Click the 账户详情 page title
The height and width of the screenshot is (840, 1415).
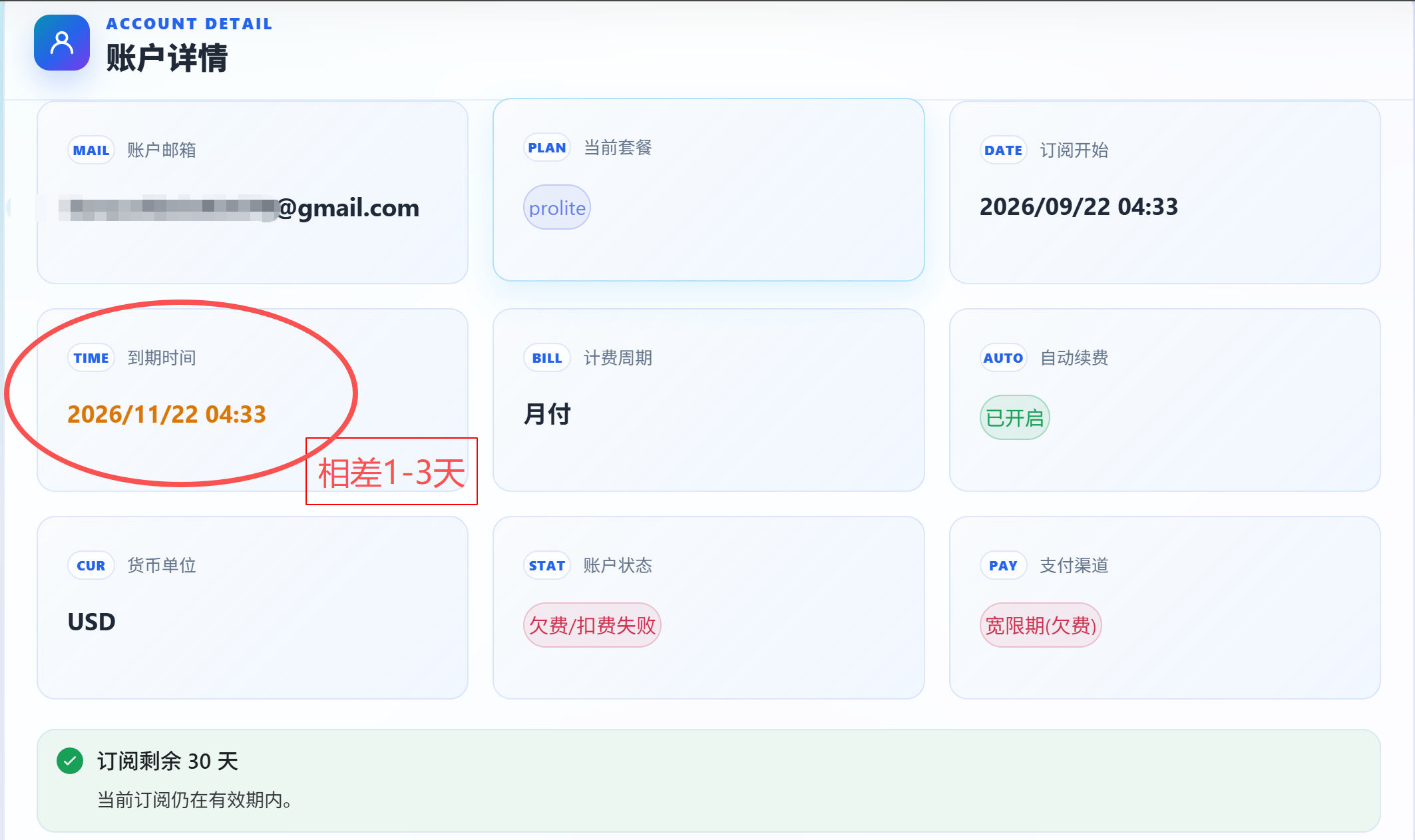167,58
